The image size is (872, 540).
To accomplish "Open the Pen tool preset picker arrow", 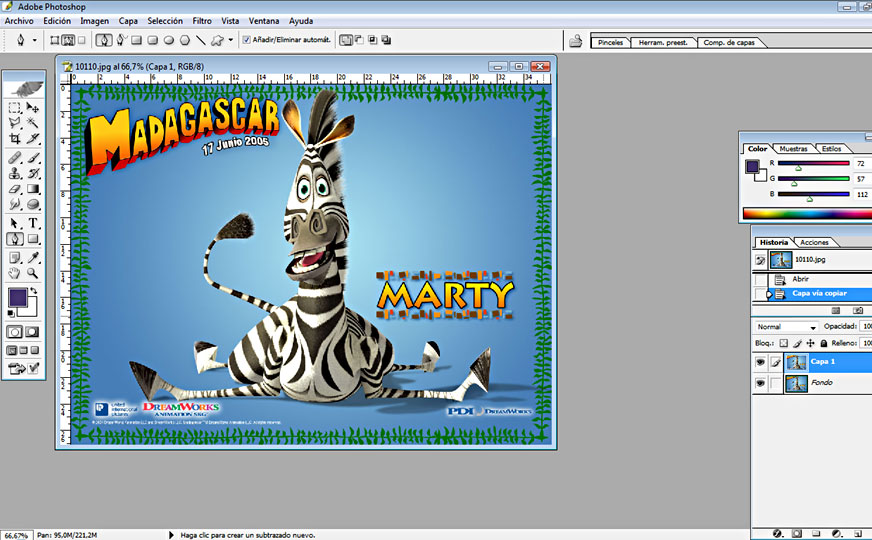I will coord(34,40).
